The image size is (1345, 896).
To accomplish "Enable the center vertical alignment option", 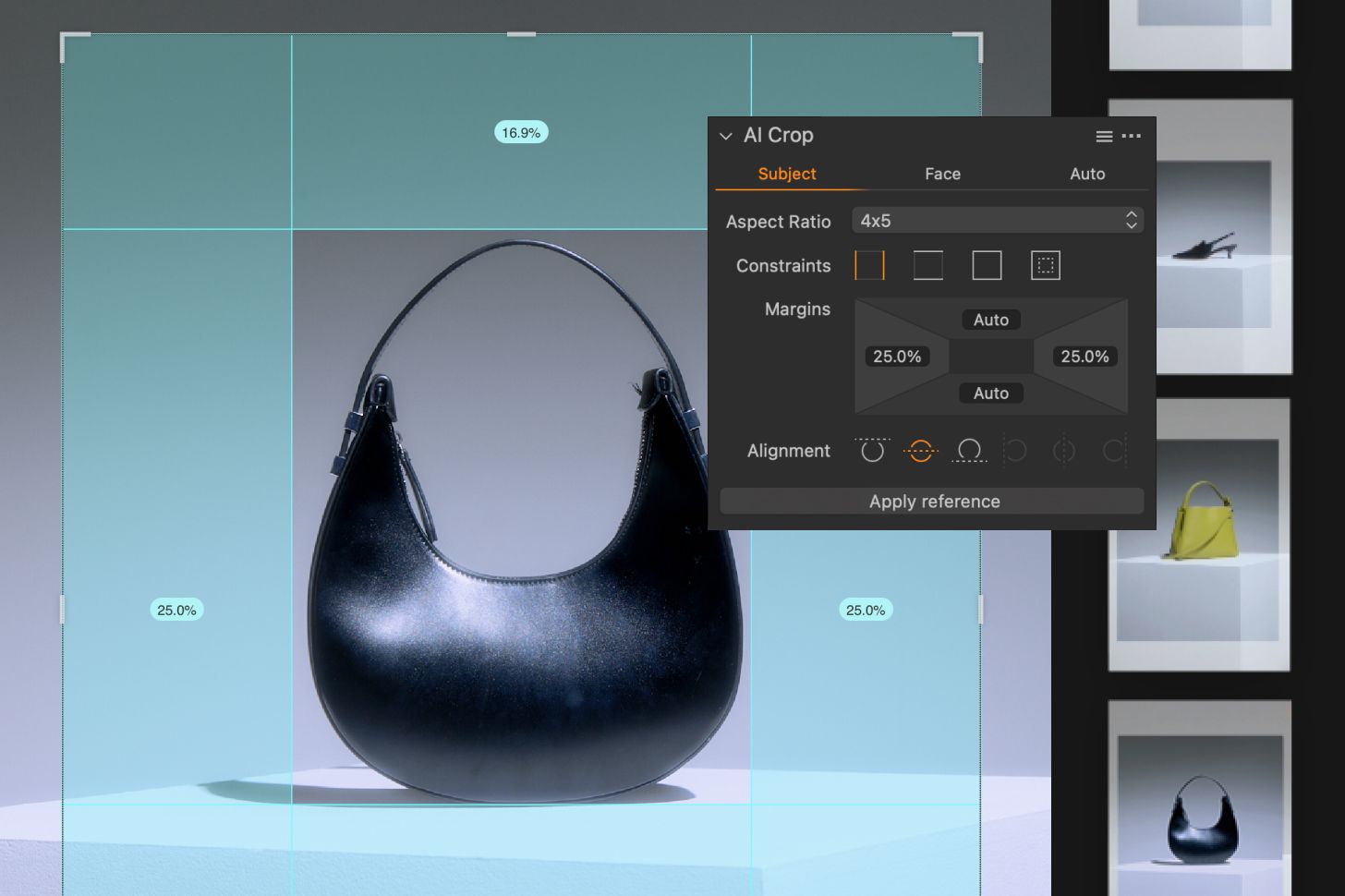I will (1063, 451).
